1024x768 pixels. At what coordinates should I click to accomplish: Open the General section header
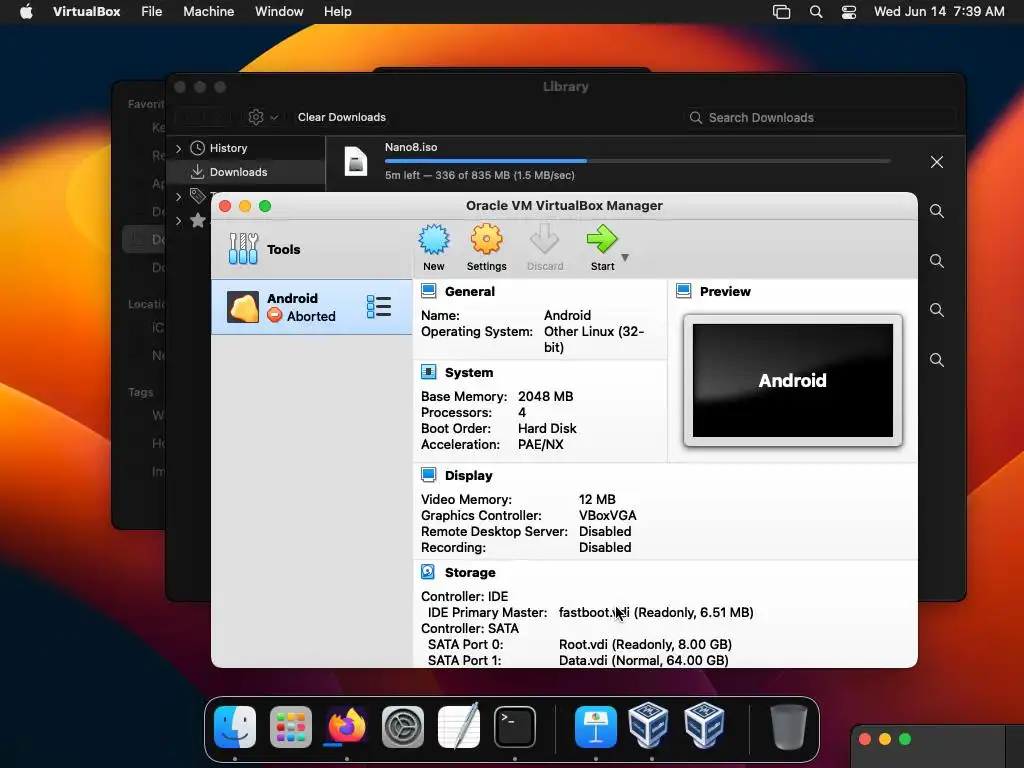pyautogui.click(x=470, y=291)
